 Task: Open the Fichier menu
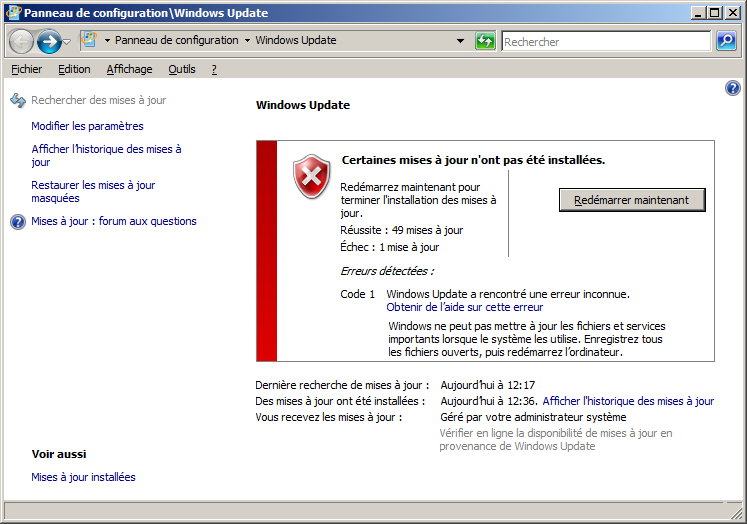[27, 69]
